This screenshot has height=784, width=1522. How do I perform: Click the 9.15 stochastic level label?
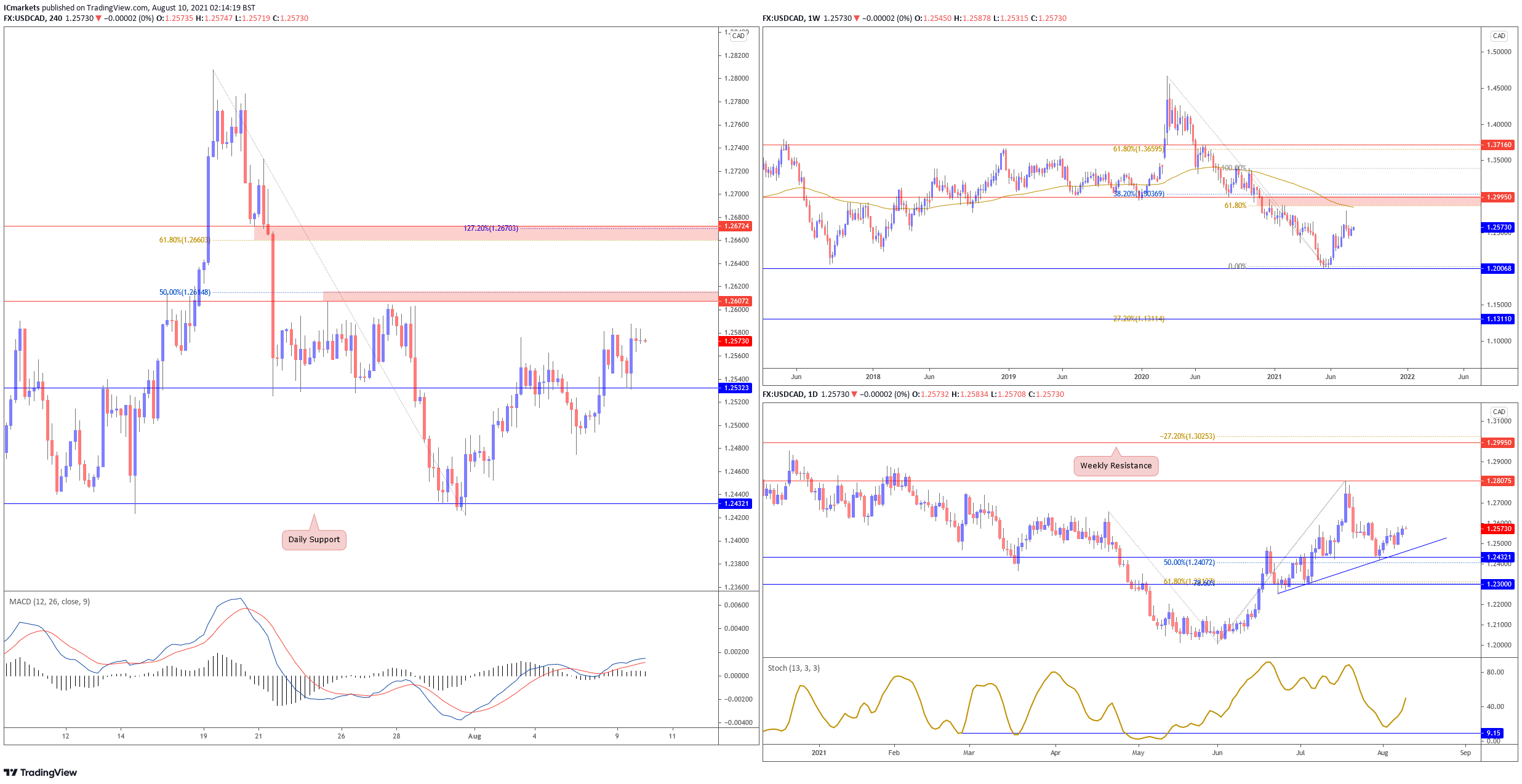pyautogui.click(x=1492, y=733)
